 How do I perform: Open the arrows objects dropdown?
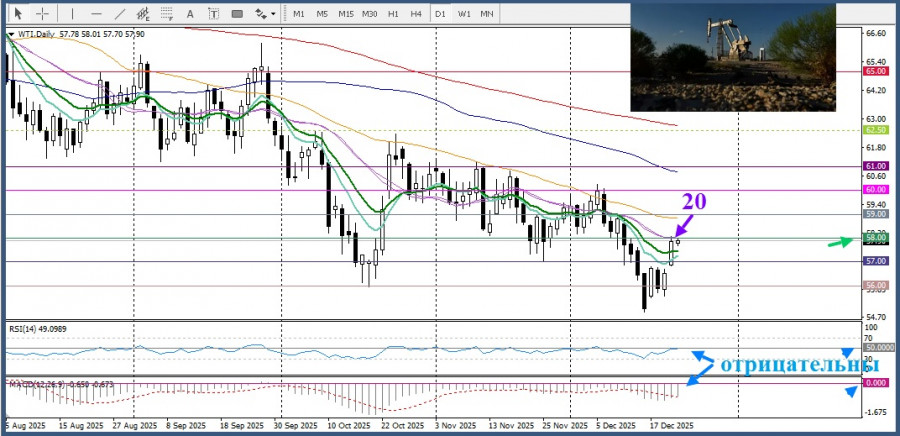265,14
